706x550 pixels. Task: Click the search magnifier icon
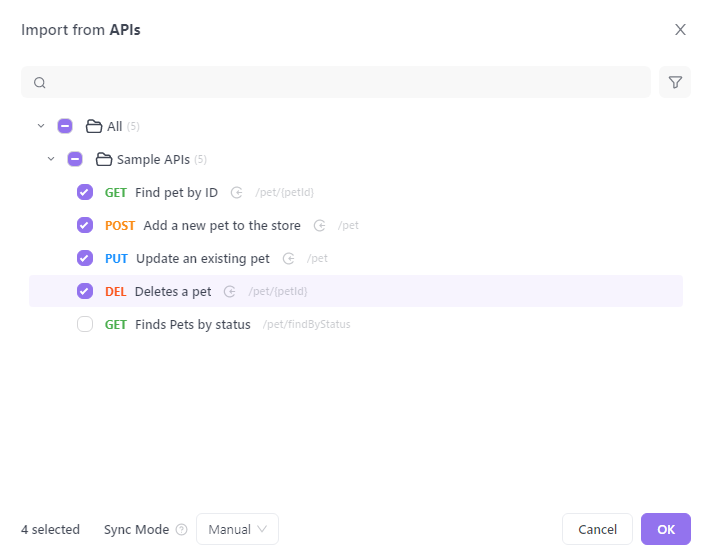click(40, 83)
